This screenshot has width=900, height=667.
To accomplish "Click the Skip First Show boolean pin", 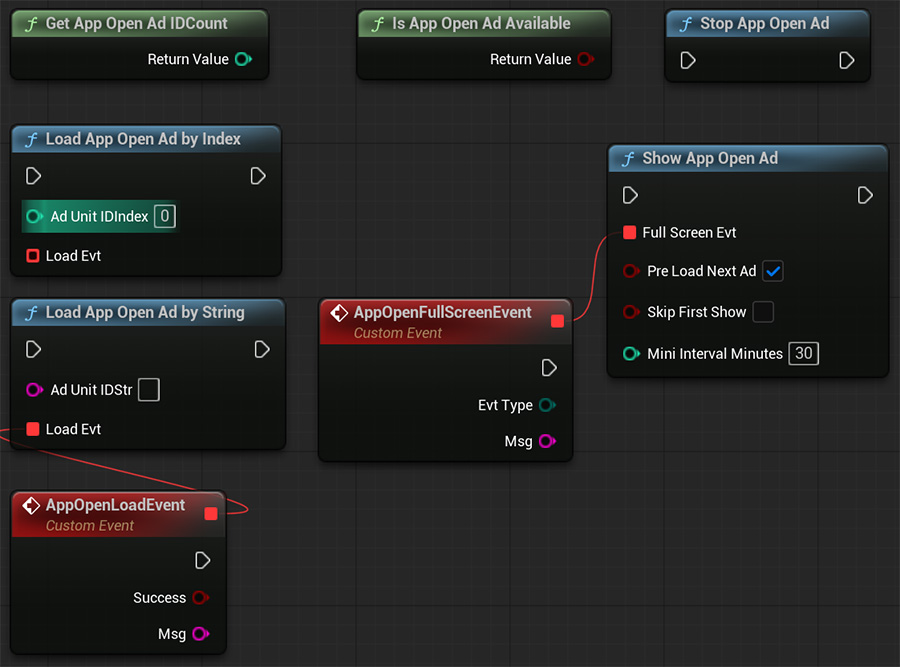I will point(631,312).
